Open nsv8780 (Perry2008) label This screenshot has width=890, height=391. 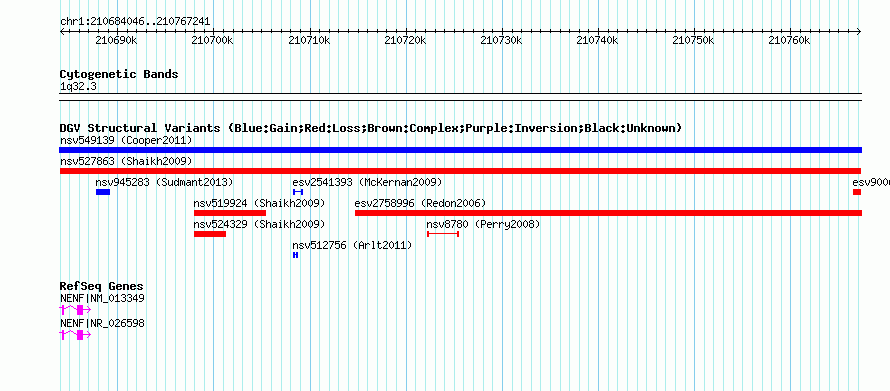tap(483, 224)
